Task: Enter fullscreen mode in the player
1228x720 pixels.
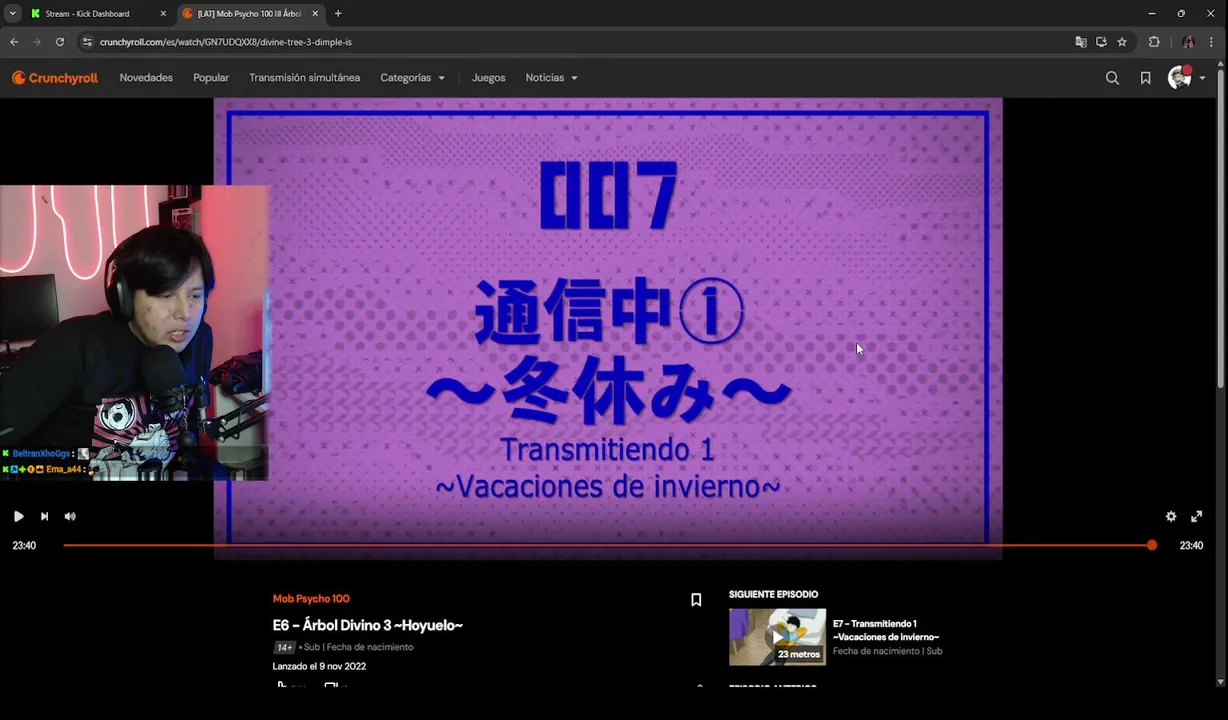Action: [1196, 516]
